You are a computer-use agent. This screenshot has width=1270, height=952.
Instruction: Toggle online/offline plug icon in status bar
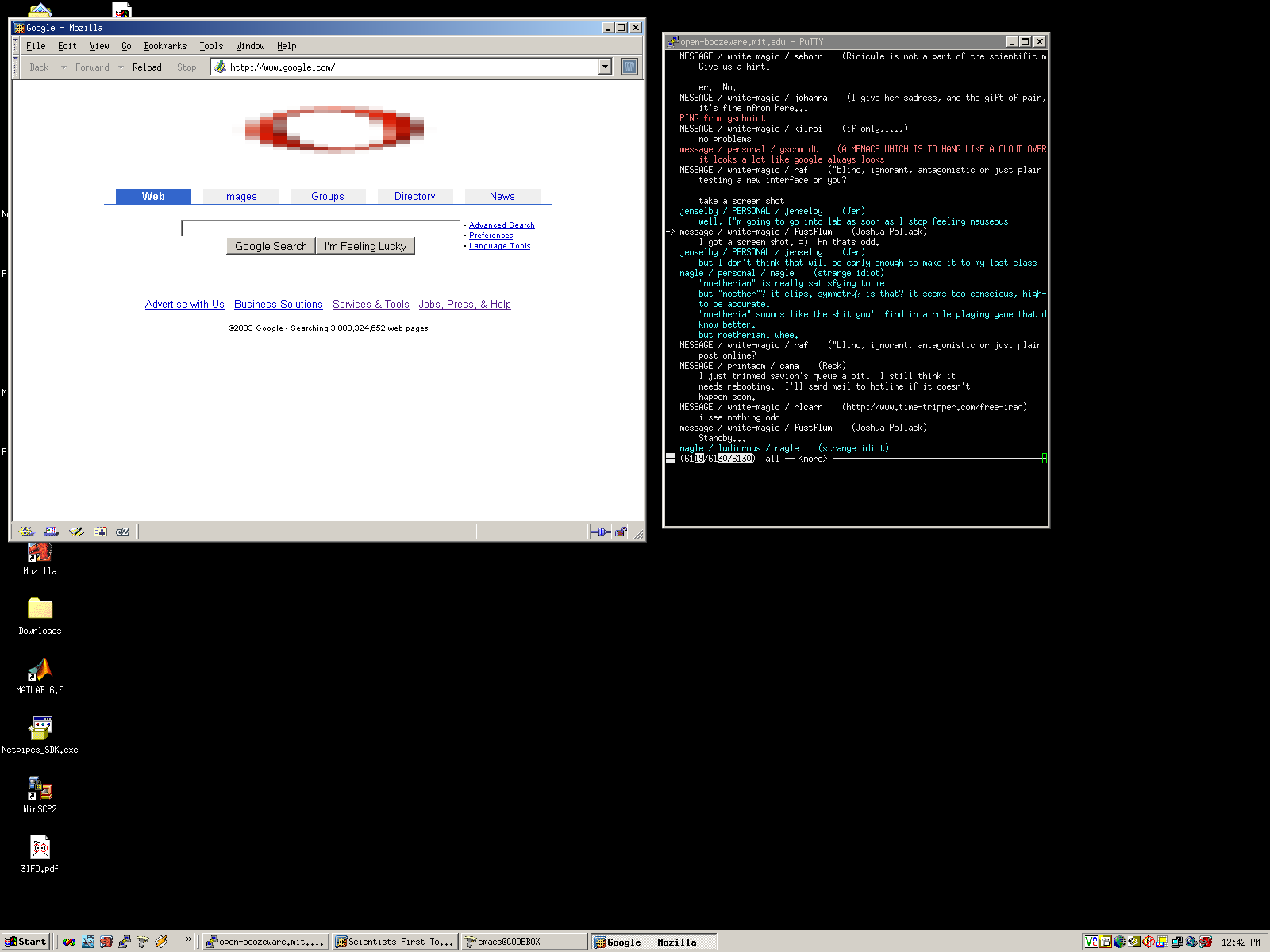click(x=600, y=532)
